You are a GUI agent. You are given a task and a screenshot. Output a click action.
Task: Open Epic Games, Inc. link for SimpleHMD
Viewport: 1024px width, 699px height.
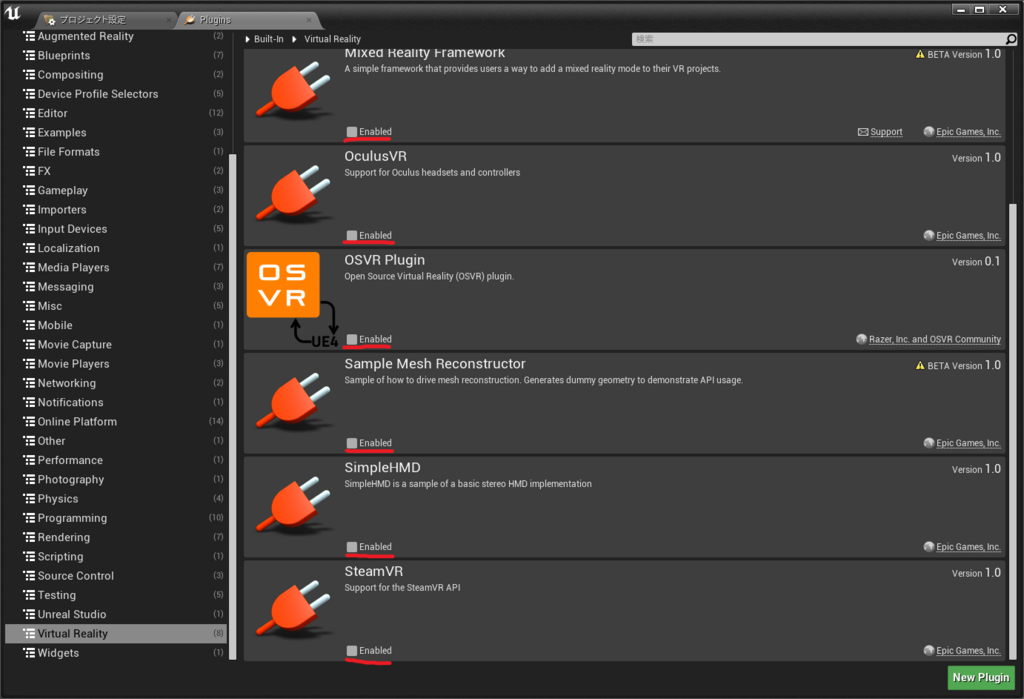(968, 547)
